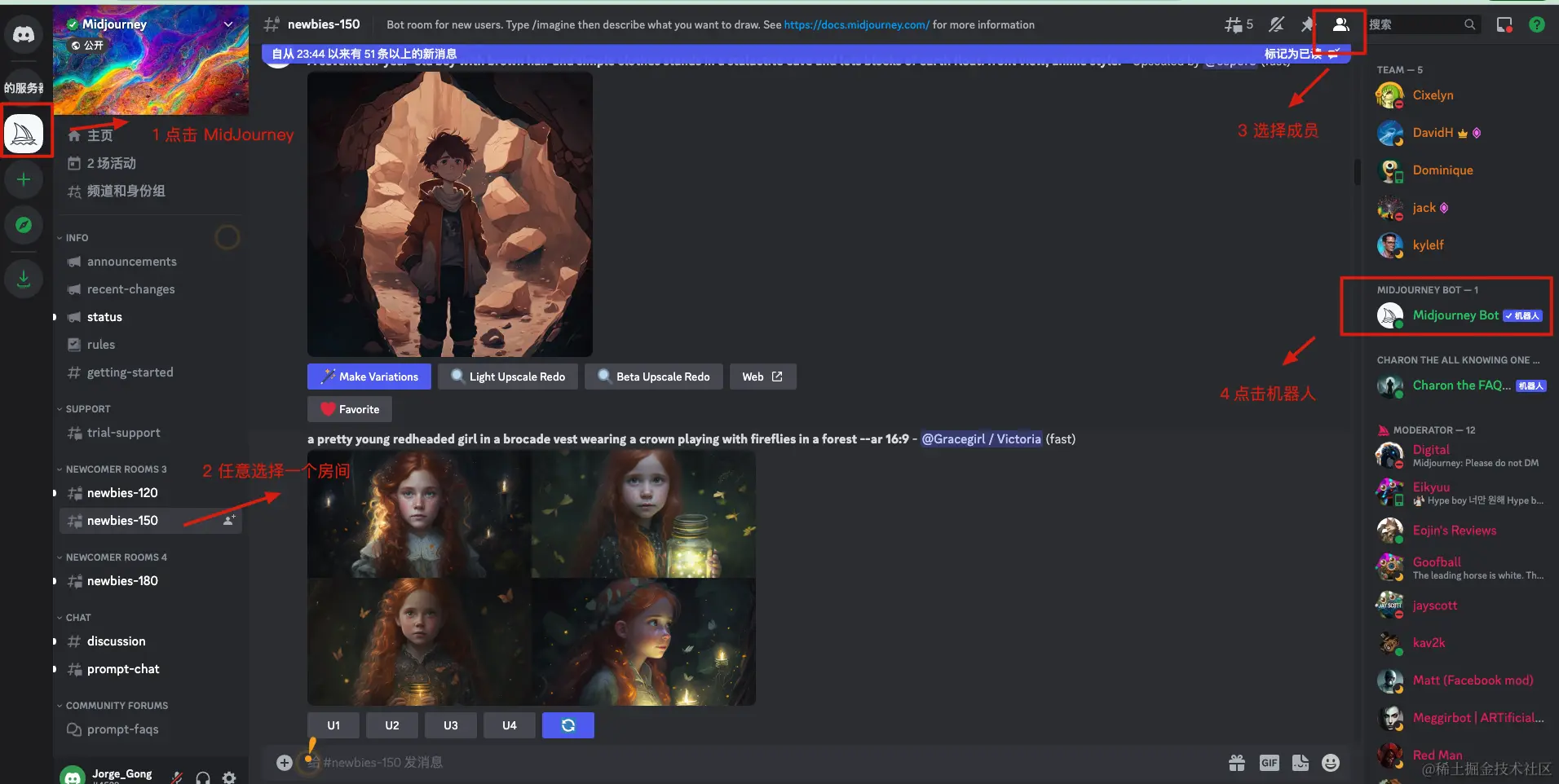This screenshot has width=1559, height=784.
Task: Click DavidH's avatar in member list
Action: [1390, 133]
